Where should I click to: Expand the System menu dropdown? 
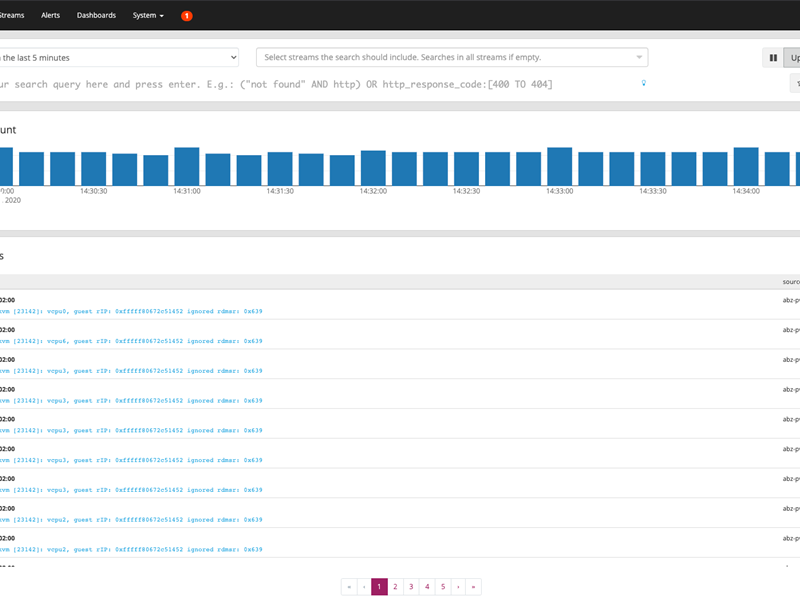pyautogui.click(x=148, y=16)
